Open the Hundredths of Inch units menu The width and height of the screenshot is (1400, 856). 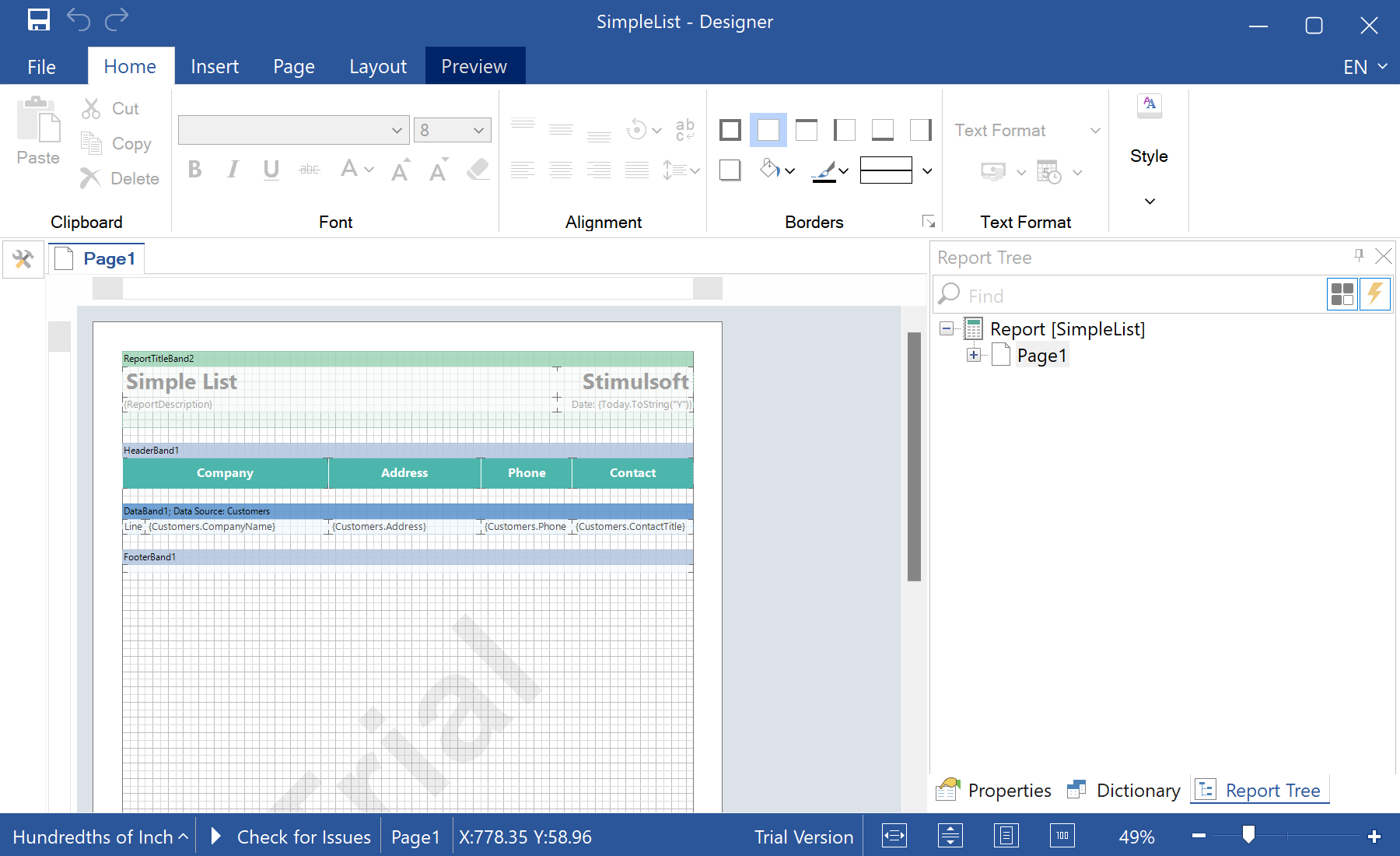pyautogui.click(x=100, y=837)
